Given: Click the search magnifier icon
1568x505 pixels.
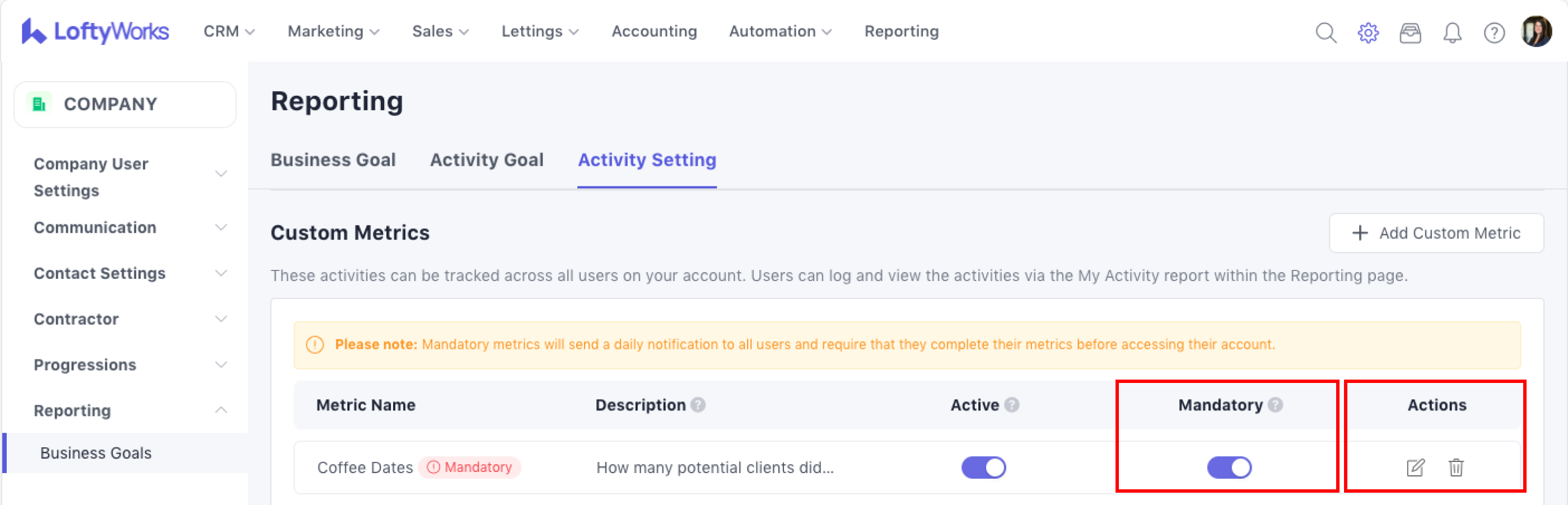Looking at the screenshot, I should pos(1326,32).
